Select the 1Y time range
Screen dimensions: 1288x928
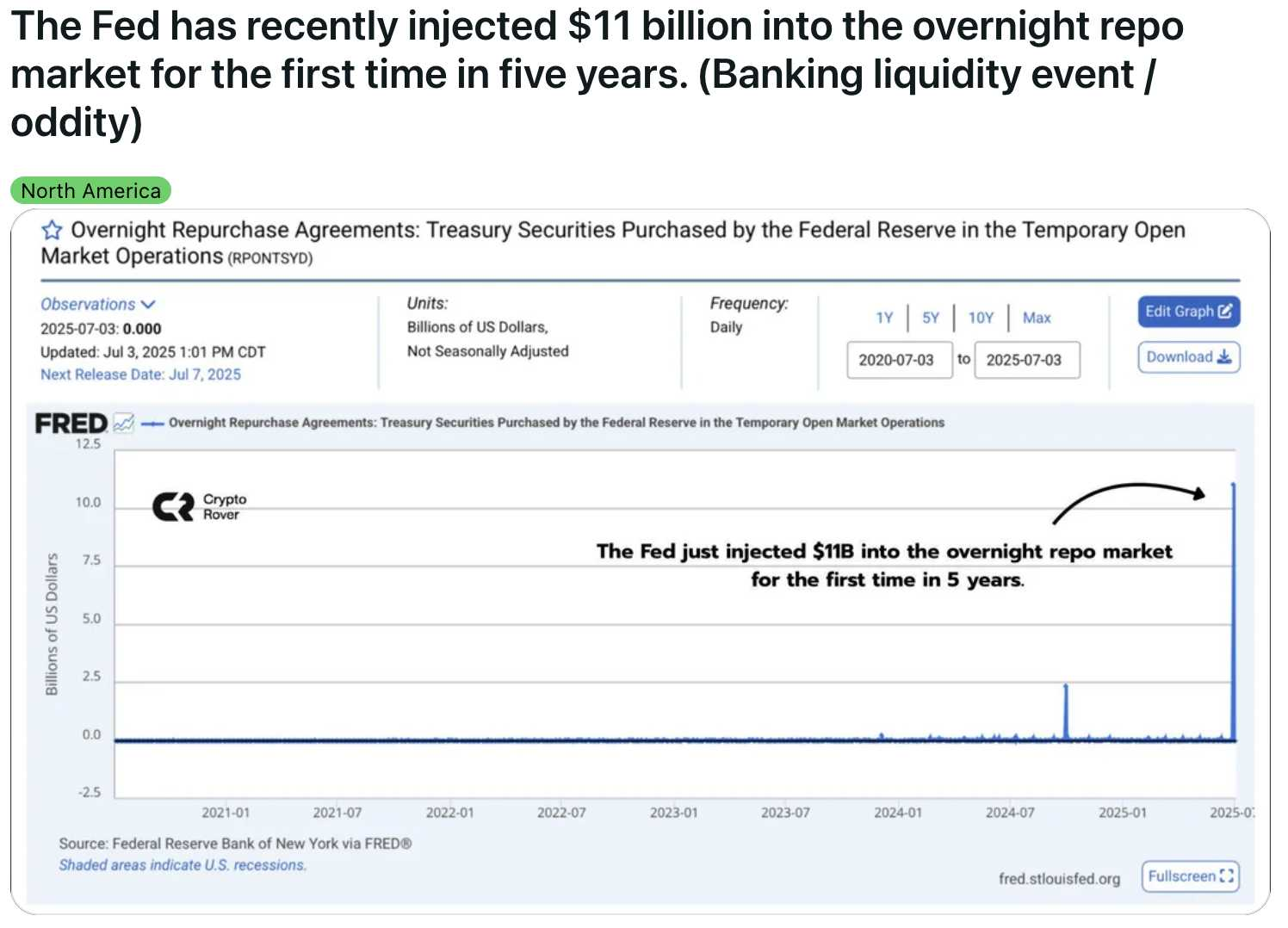pos(884,318)
